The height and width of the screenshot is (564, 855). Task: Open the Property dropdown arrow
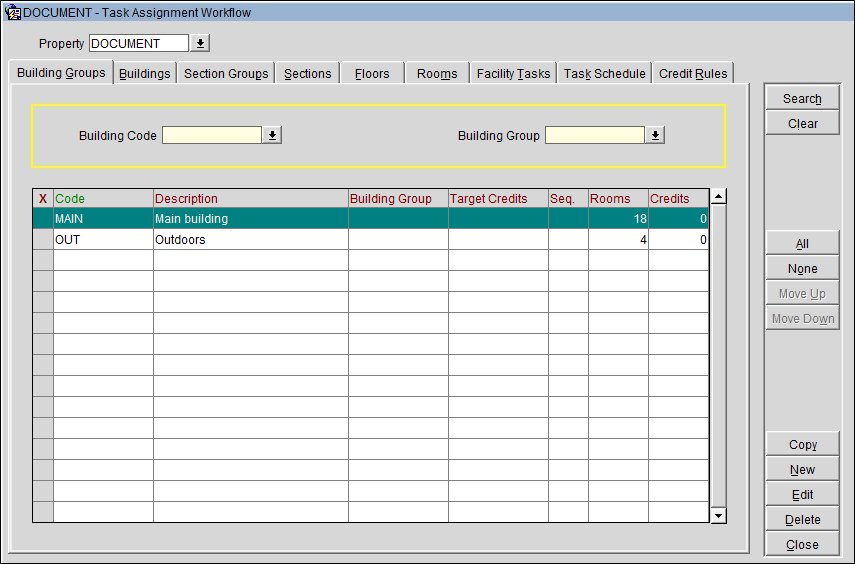point(200,44)
